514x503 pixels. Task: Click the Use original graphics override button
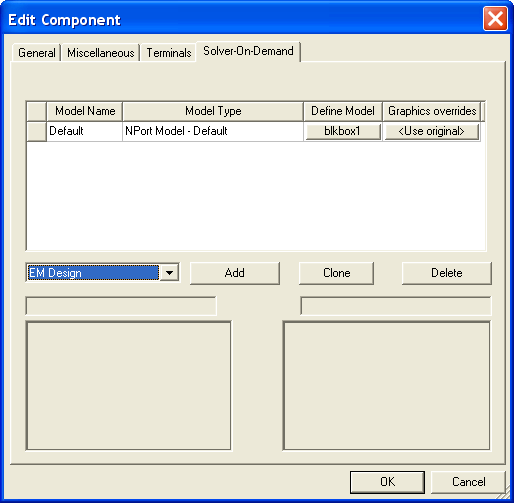click(x=432, y=131)
